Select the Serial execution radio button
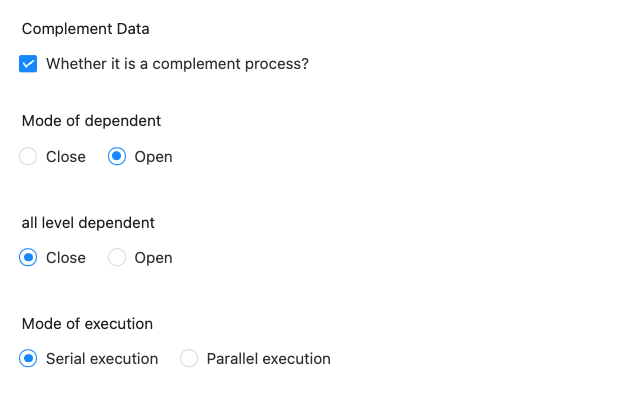Viewport: 638px width, 408px height. [x=28, y=359]
